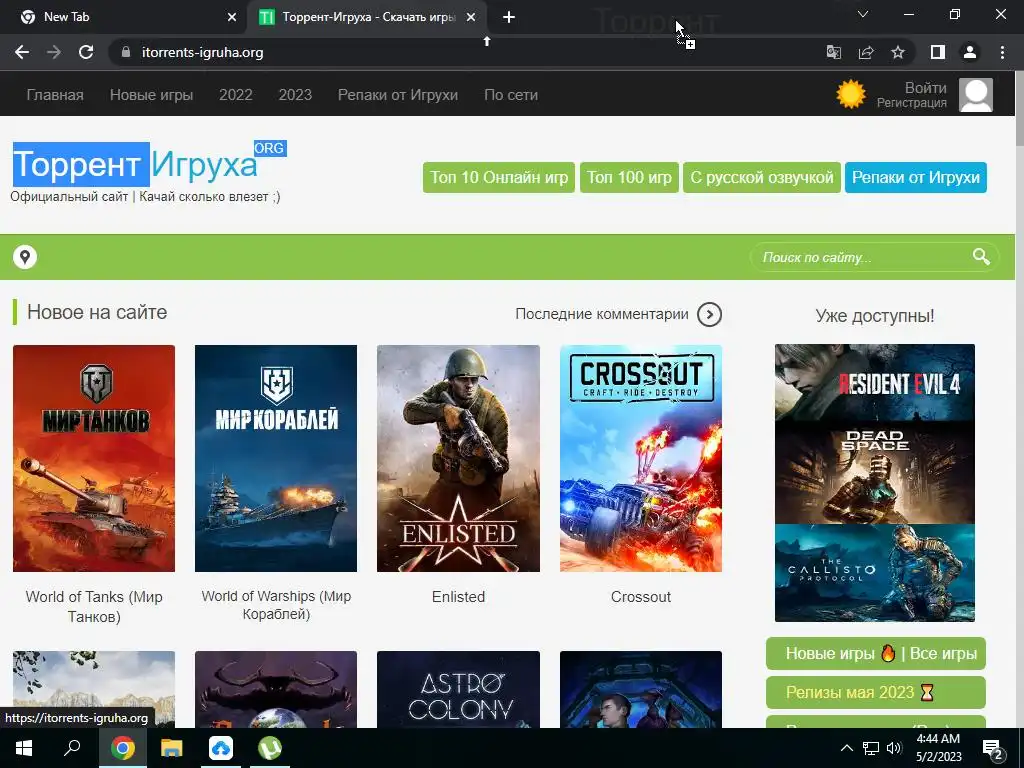Image resolution: width=1024 pixels, height=768 pixels.
Task: Open the Dead Space banner
Action: (x=874, y=473)
